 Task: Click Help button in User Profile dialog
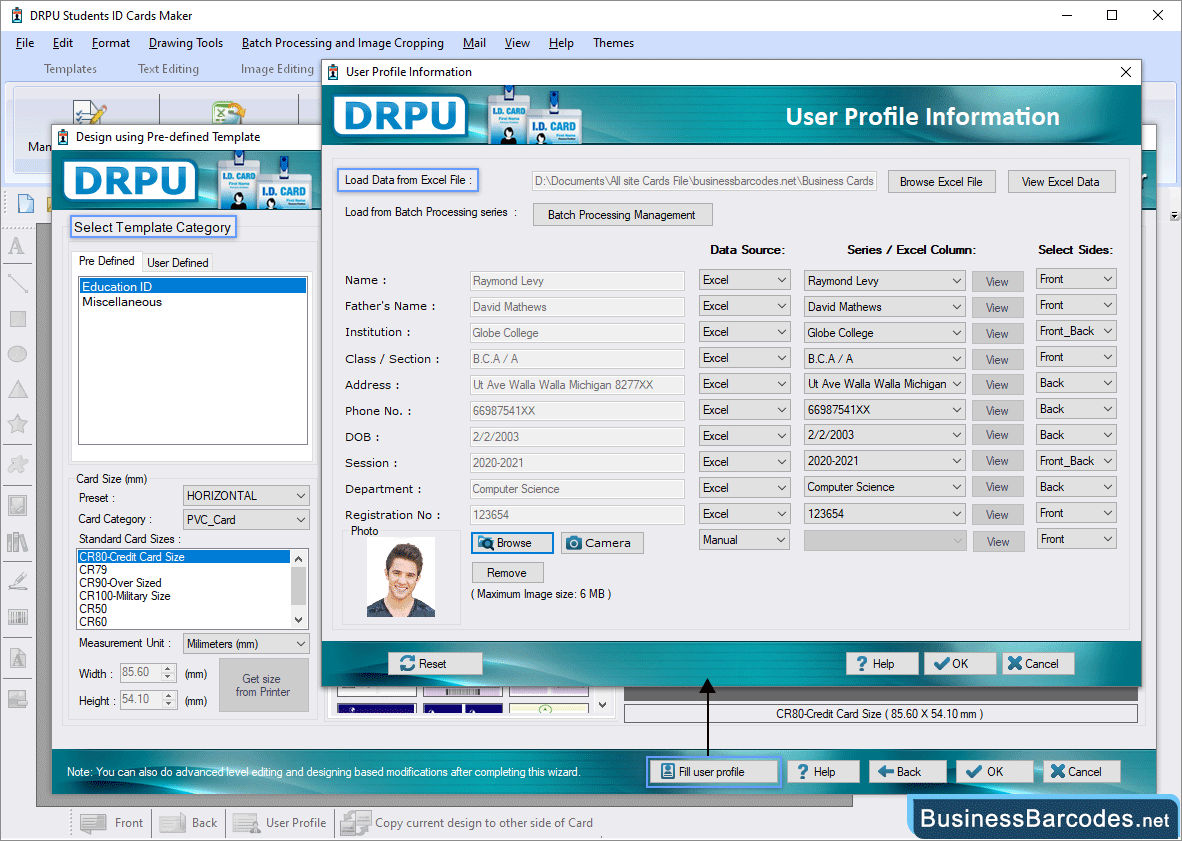pyautogui.click(x=882, y=663)
